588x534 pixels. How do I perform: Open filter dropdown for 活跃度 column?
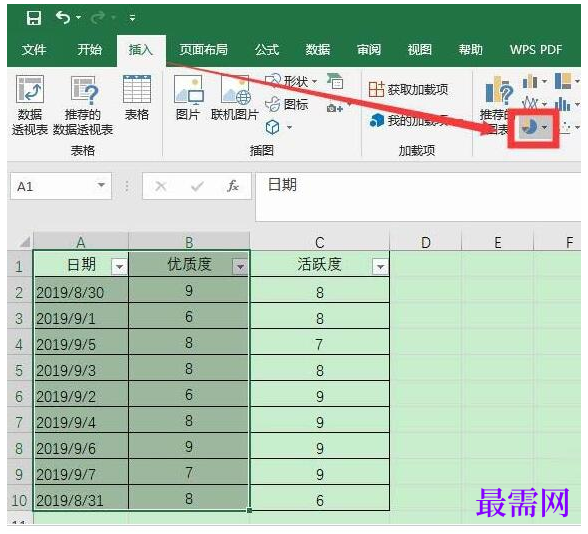click(x=380, y=267)
